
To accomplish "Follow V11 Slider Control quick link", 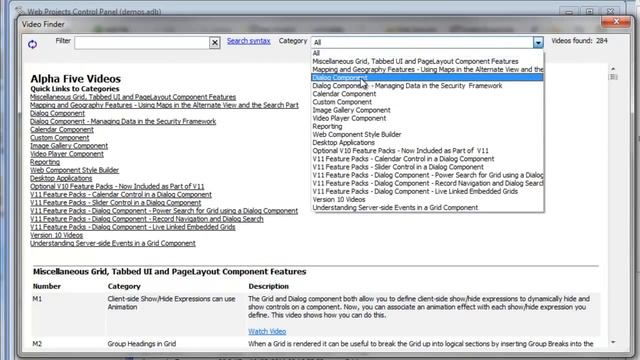I will (x=116, y=203).
